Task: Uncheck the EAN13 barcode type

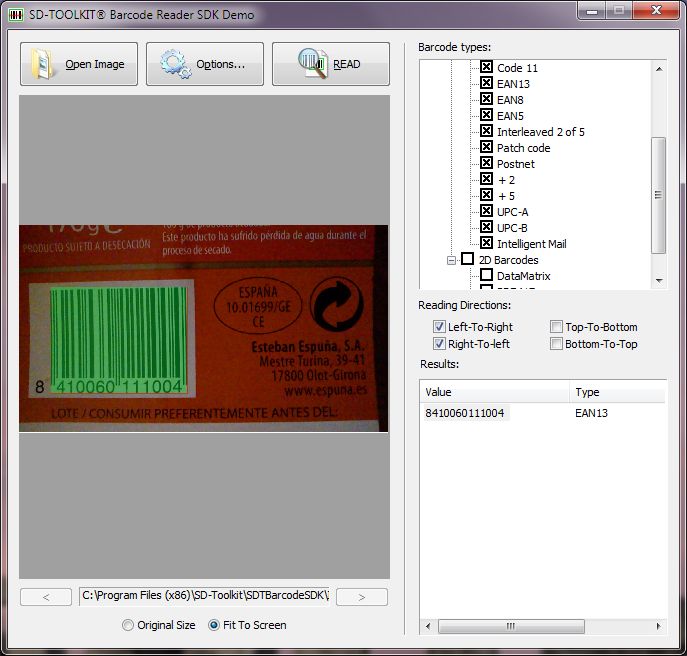Action: (487, 84)
